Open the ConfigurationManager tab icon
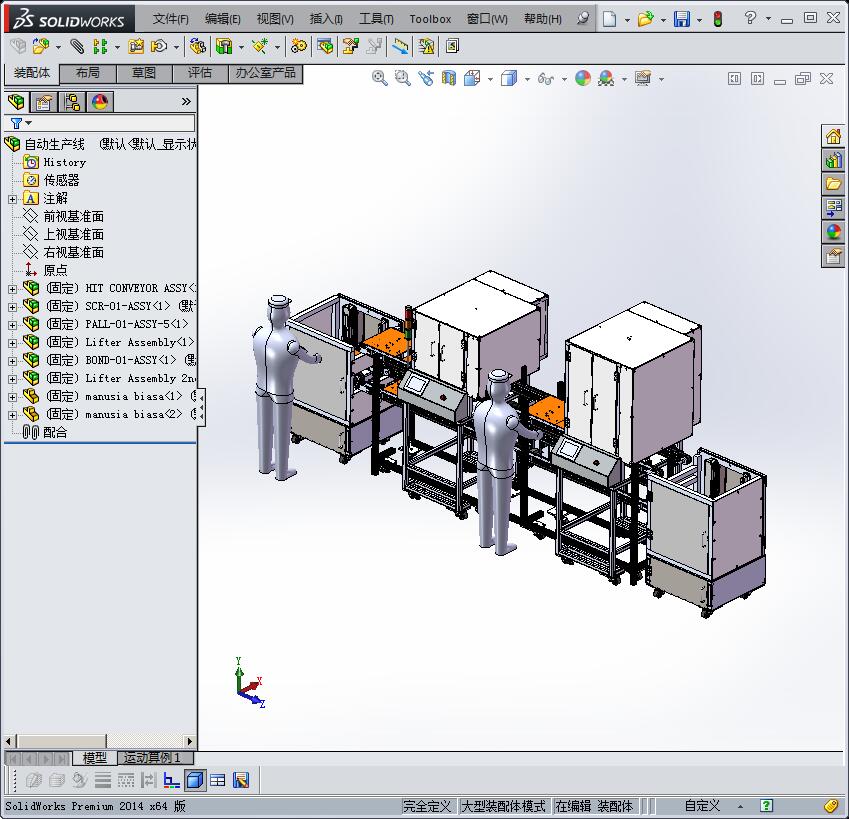 [x=72, y=102]
